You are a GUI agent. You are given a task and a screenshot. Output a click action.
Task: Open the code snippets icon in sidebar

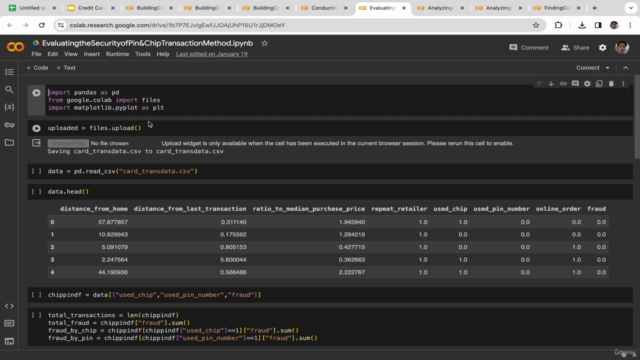[x=9, y=306]
